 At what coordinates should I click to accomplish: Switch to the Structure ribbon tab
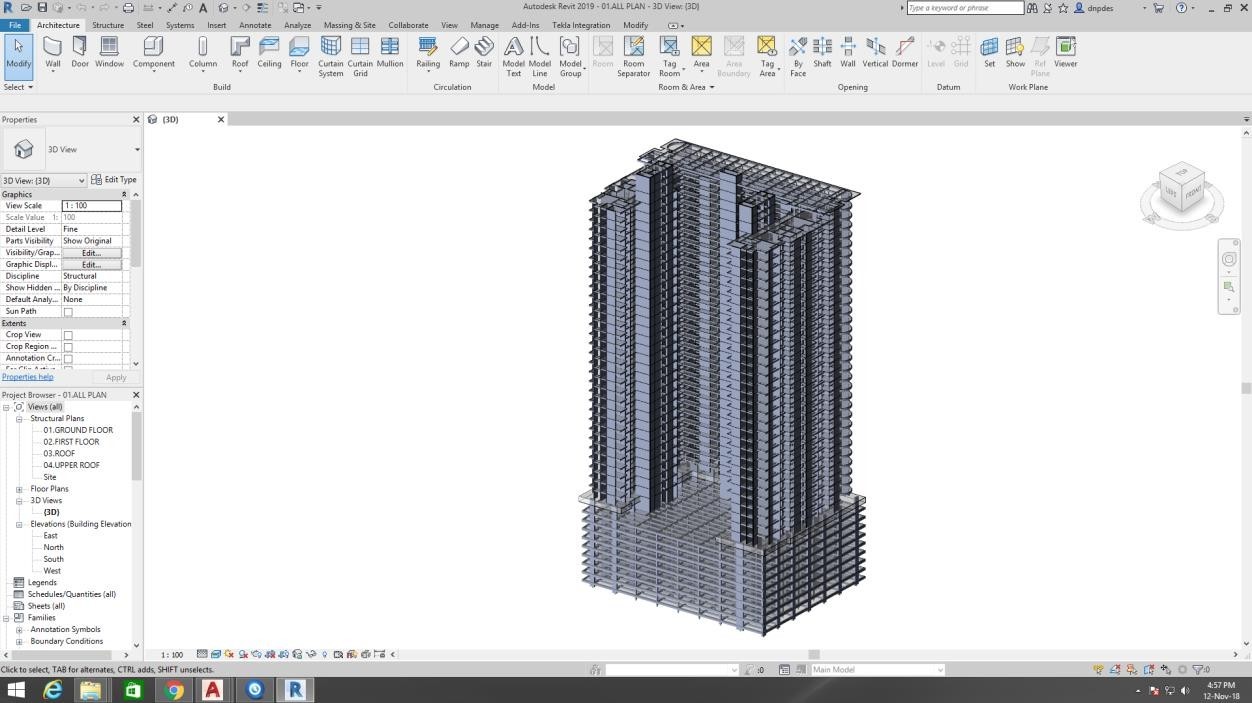pyautogui.click(x=108, y=25)
